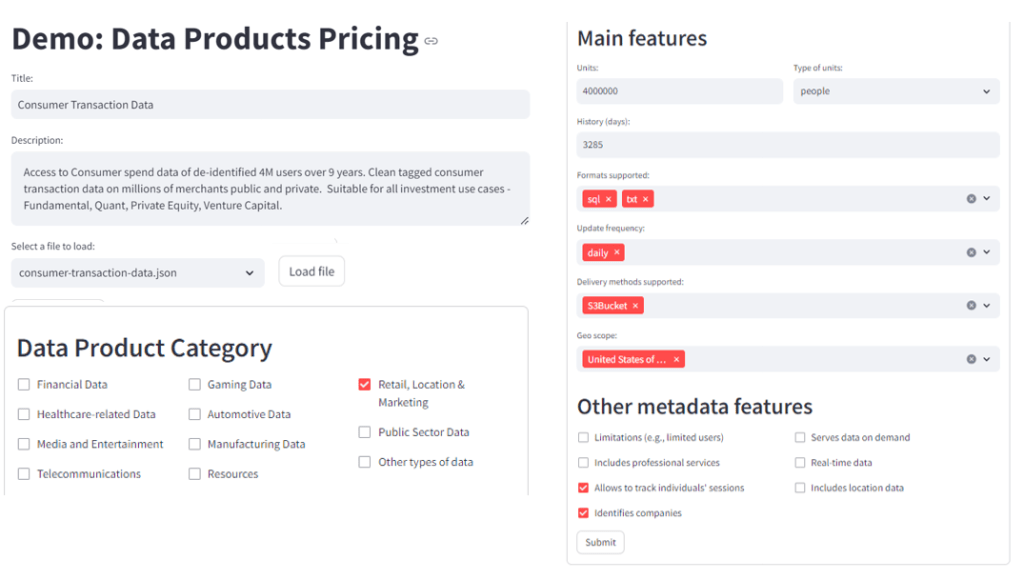Enable the Real-time data option
This screenshot has height=580, width=1024.
click(x=800, y=463)
